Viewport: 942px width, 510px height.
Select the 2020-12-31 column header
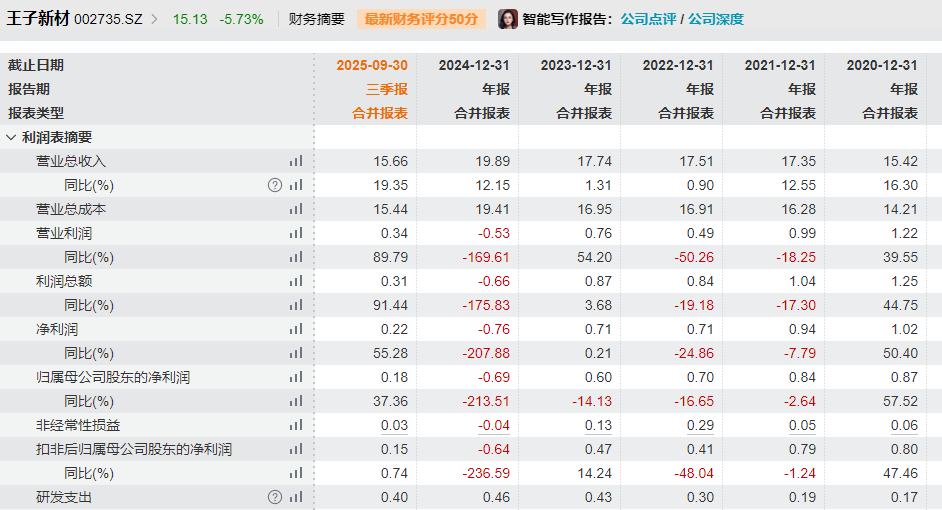(x=883, y=65)
